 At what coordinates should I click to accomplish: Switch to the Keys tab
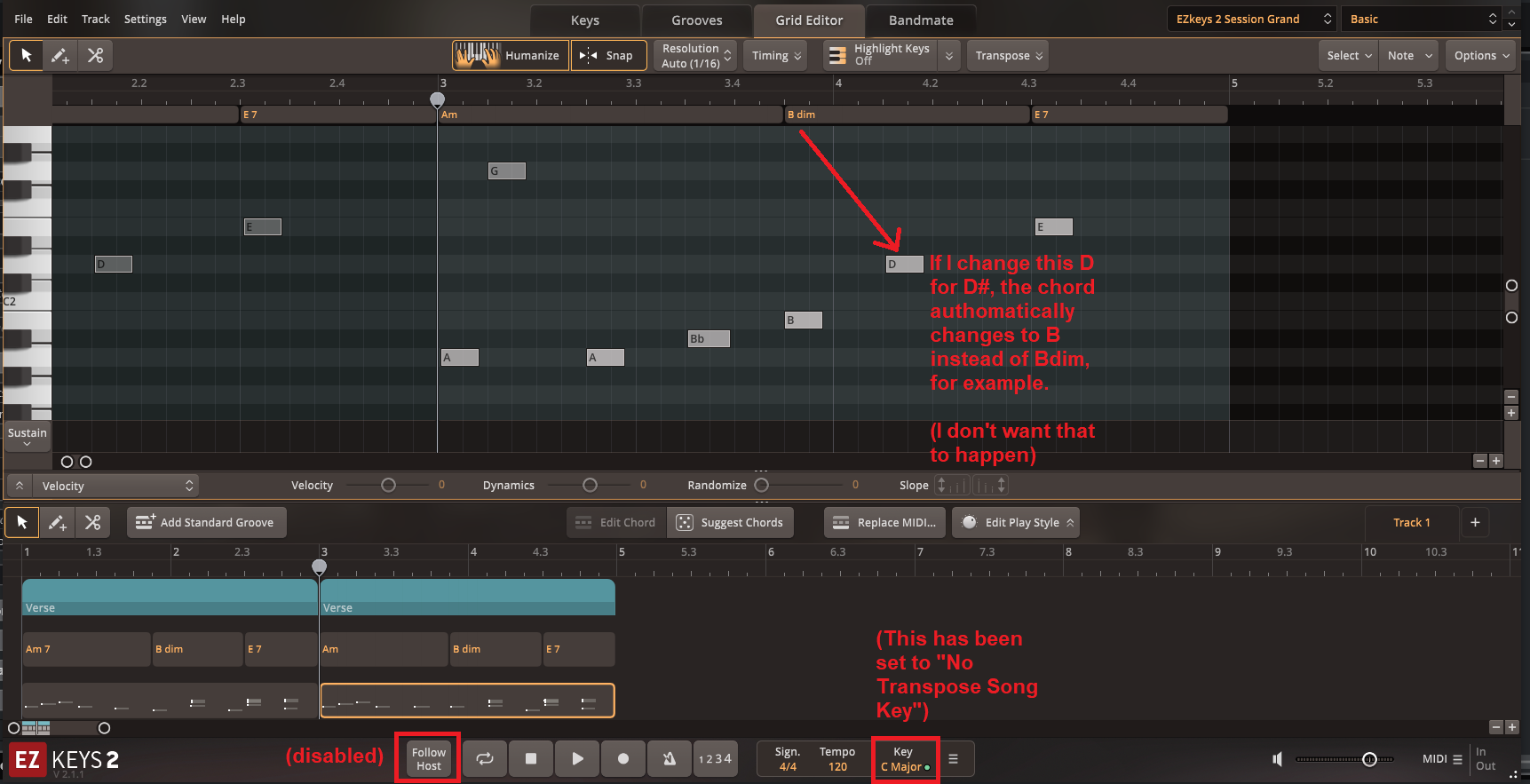click(584, 20)
